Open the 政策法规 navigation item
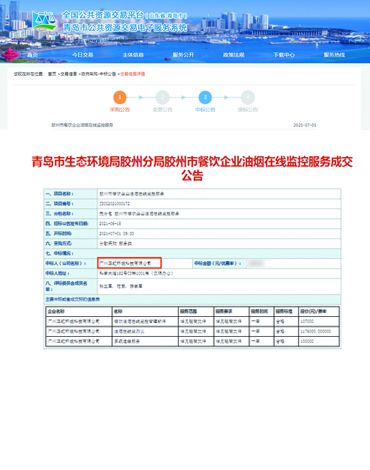Viewport: 370px width, 470px height. pos(234,55)
